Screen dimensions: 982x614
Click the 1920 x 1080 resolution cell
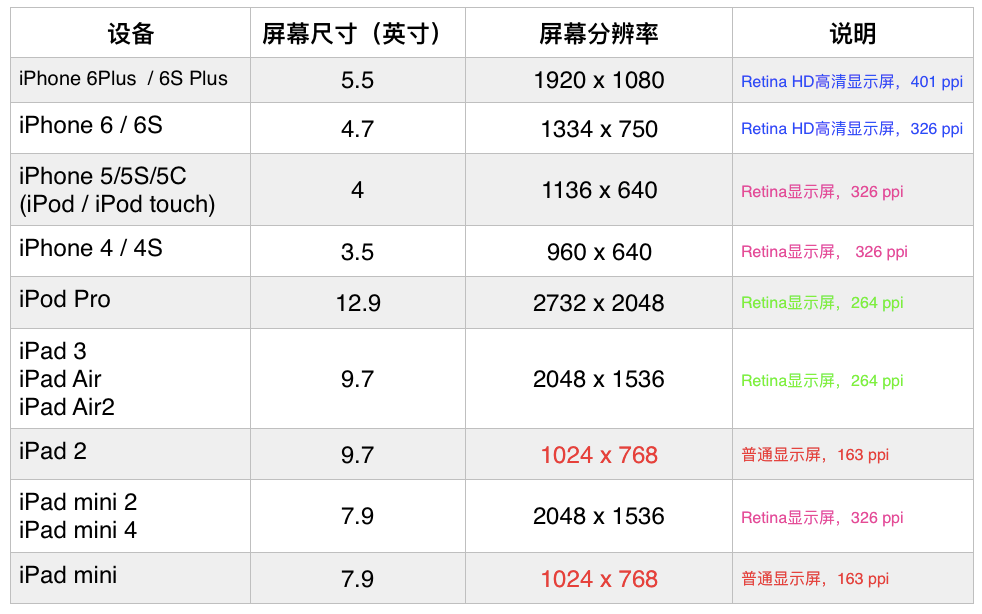(598, 80)
